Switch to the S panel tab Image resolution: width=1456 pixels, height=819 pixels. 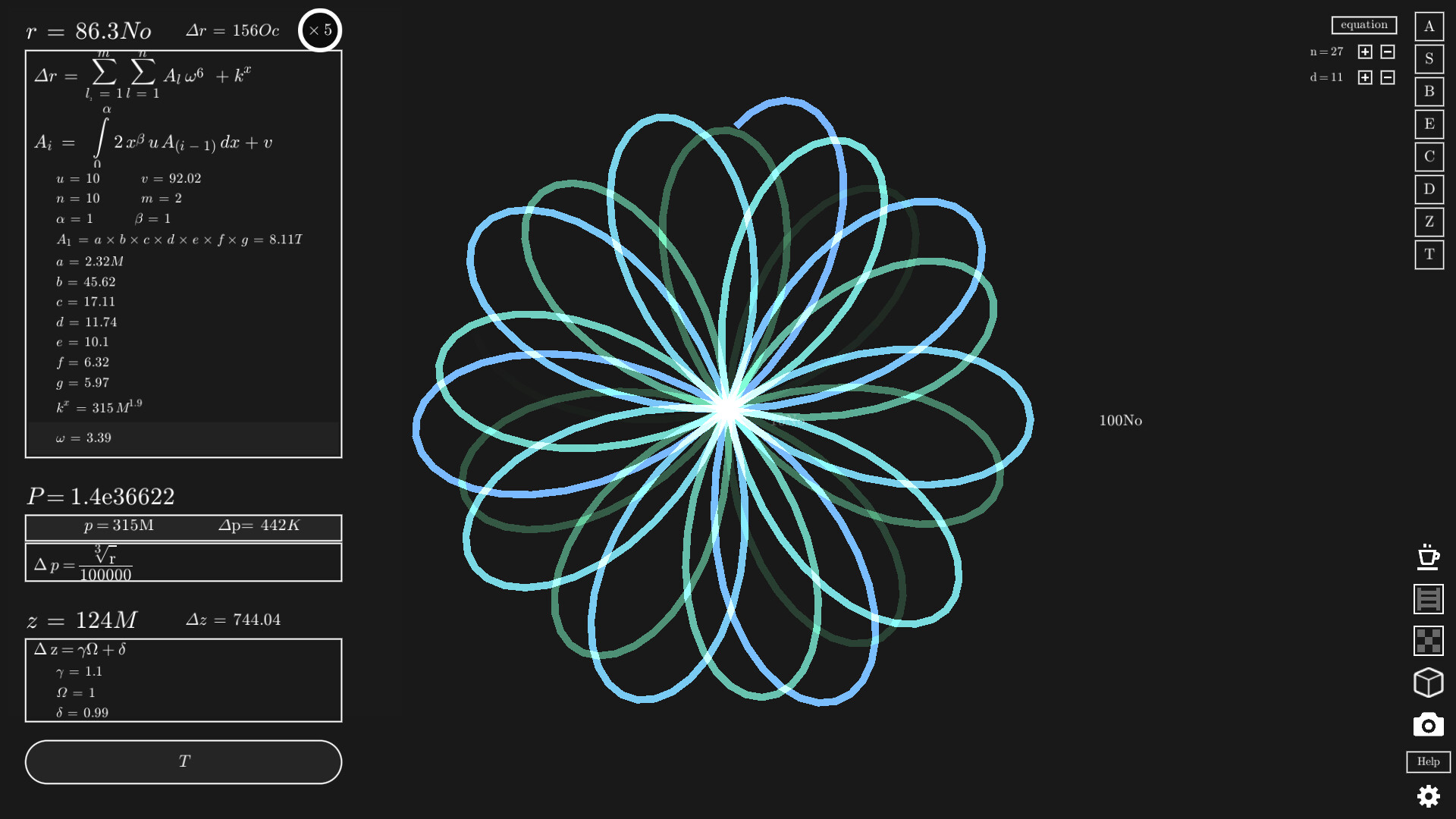click(1428, 59)
